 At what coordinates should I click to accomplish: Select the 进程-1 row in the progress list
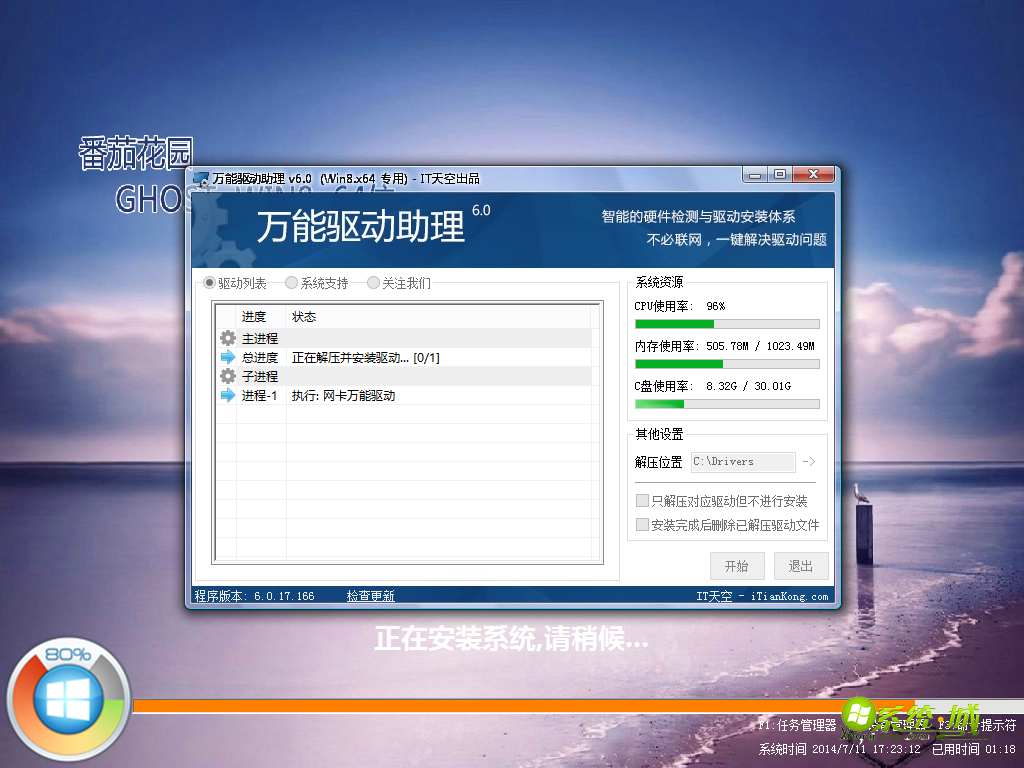(x=330, y=395)
